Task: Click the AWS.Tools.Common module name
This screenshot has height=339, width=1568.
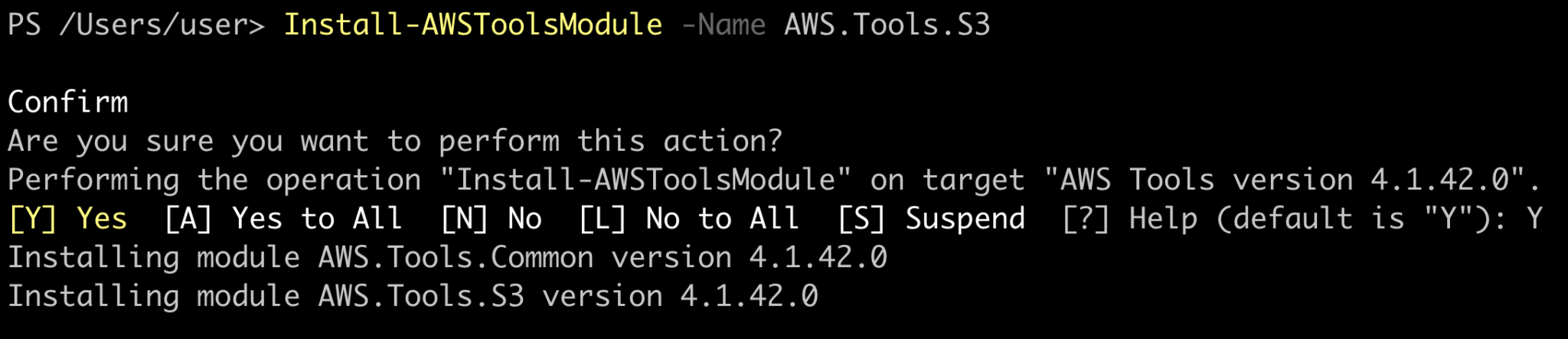Action: (456, 258)
